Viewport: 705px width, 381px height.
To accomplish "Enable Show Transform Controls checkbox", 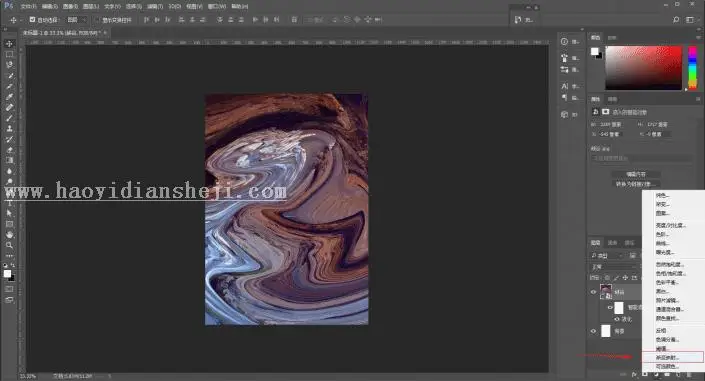I will (97, 20).
